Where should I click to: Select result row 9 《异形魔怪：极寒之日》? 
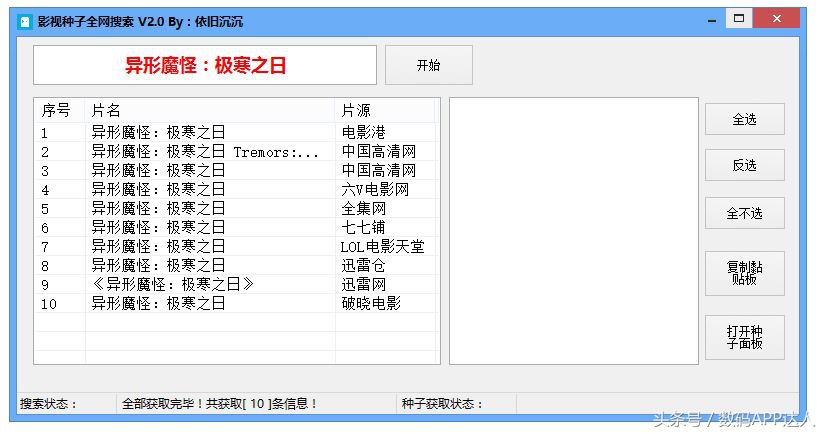pos(236,284)
